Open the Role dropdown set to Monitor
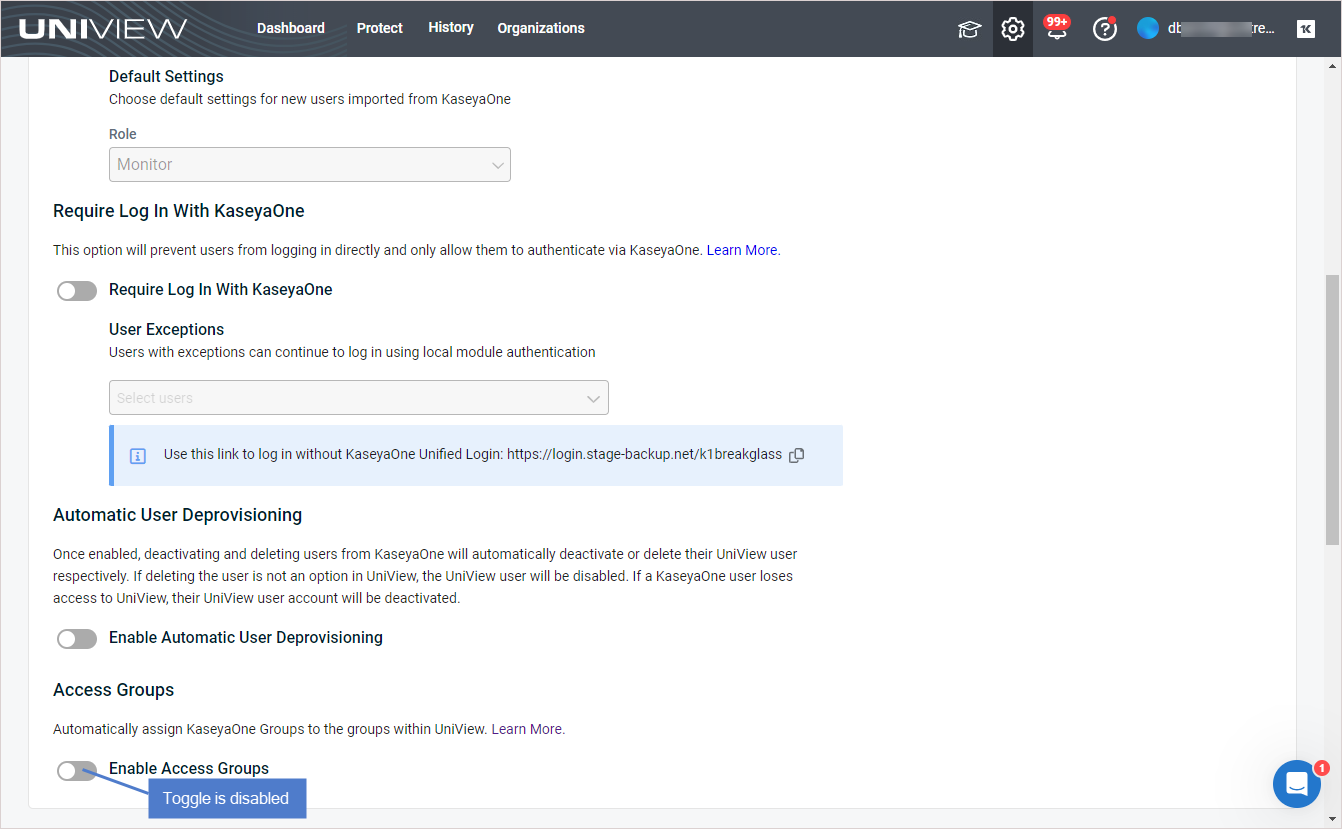Image resolution: width=1342 pixels, height=829 pixels. click(310, 165)
